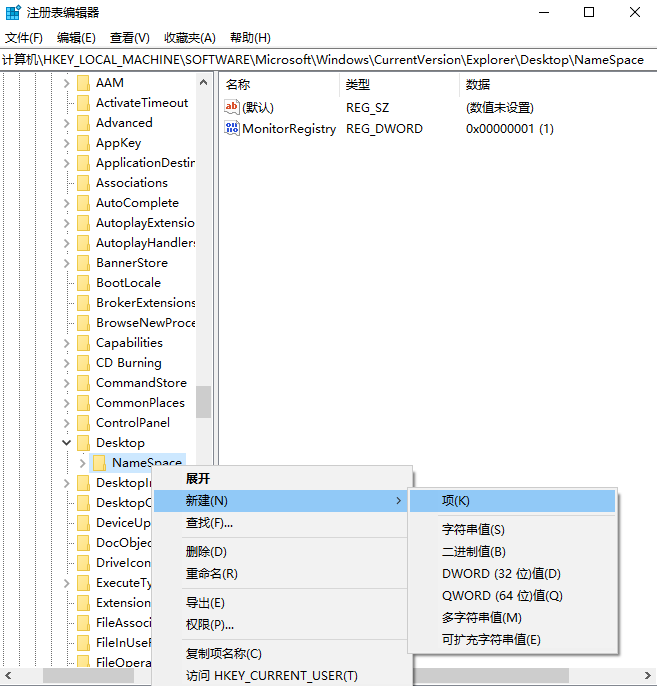657x686 pixels.
Task: Click the (默认) string value icon
Action: tap(232, 107)
